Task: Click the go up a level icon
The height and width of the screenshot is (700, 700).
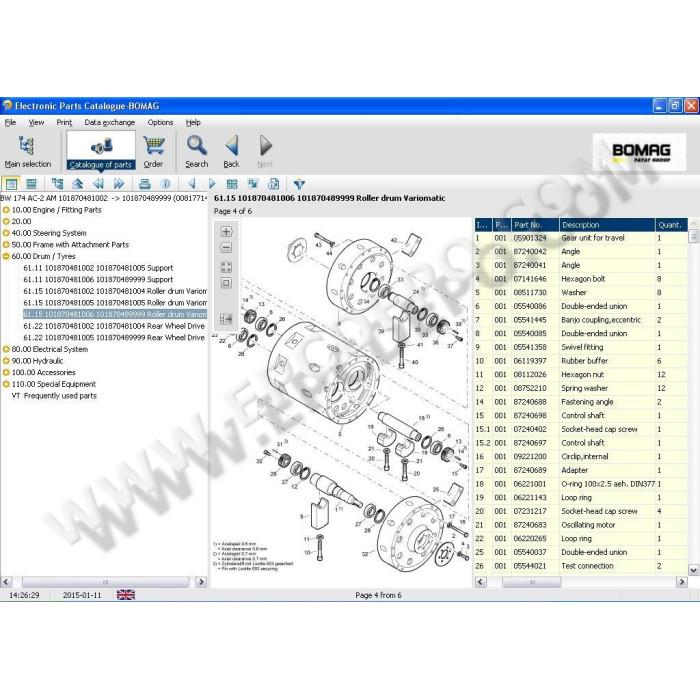Action: pyautogui.click(x=78, y=184)
